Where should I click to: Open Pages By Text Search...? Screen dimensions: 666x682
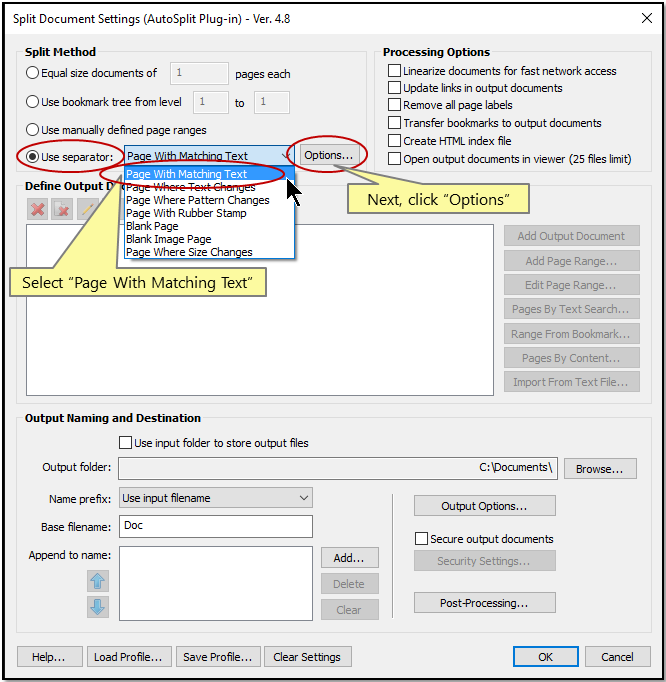coord(572,309)
